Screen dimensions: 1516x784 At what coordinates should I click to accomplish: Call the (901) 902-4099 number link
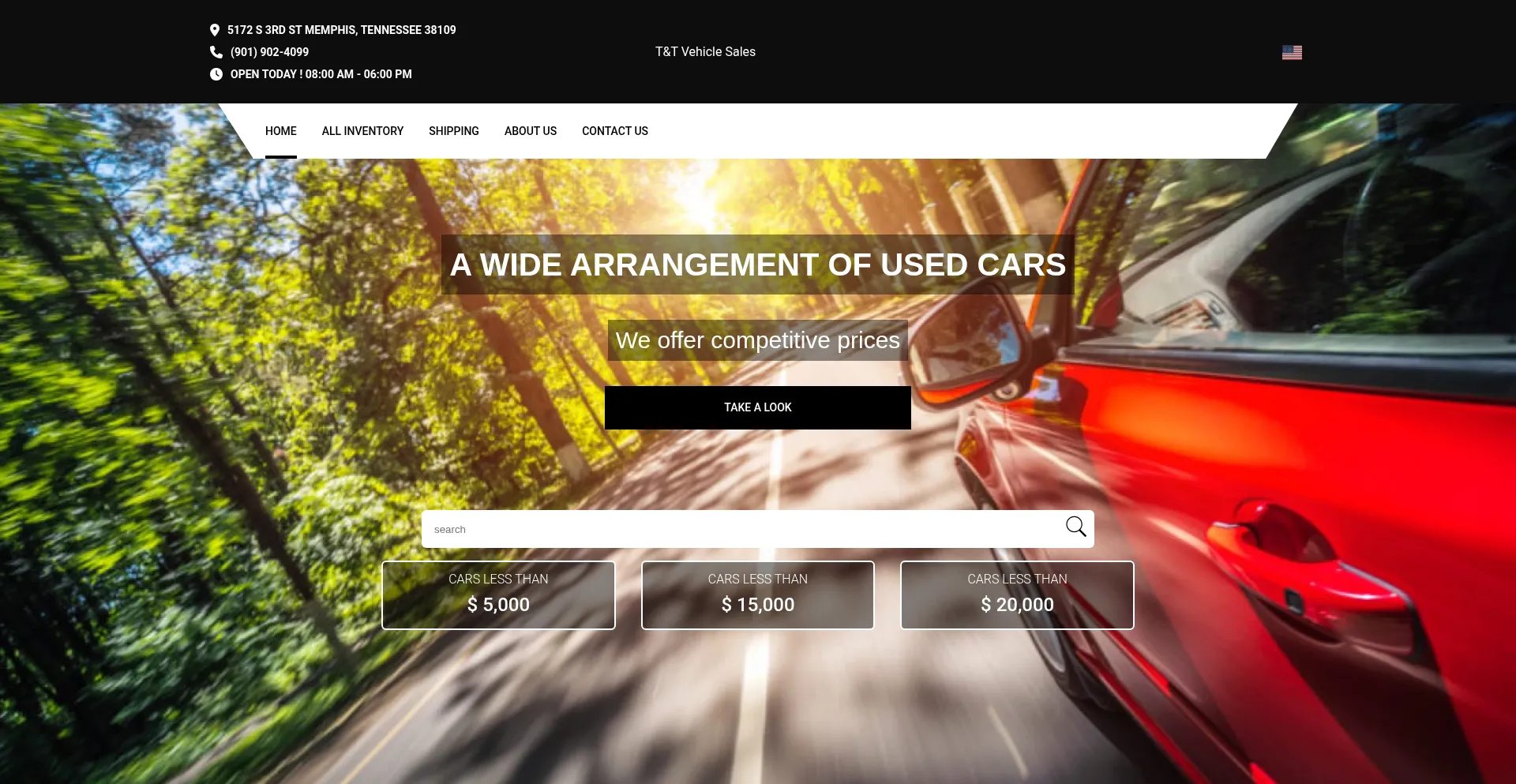click(x=269, y=52)
